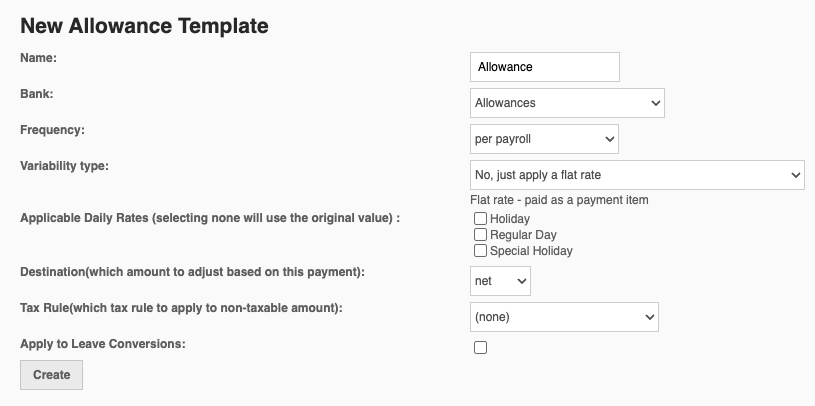Select the Frequency: label text
Viewport: 815px width, 406px height.
(52, 130)
